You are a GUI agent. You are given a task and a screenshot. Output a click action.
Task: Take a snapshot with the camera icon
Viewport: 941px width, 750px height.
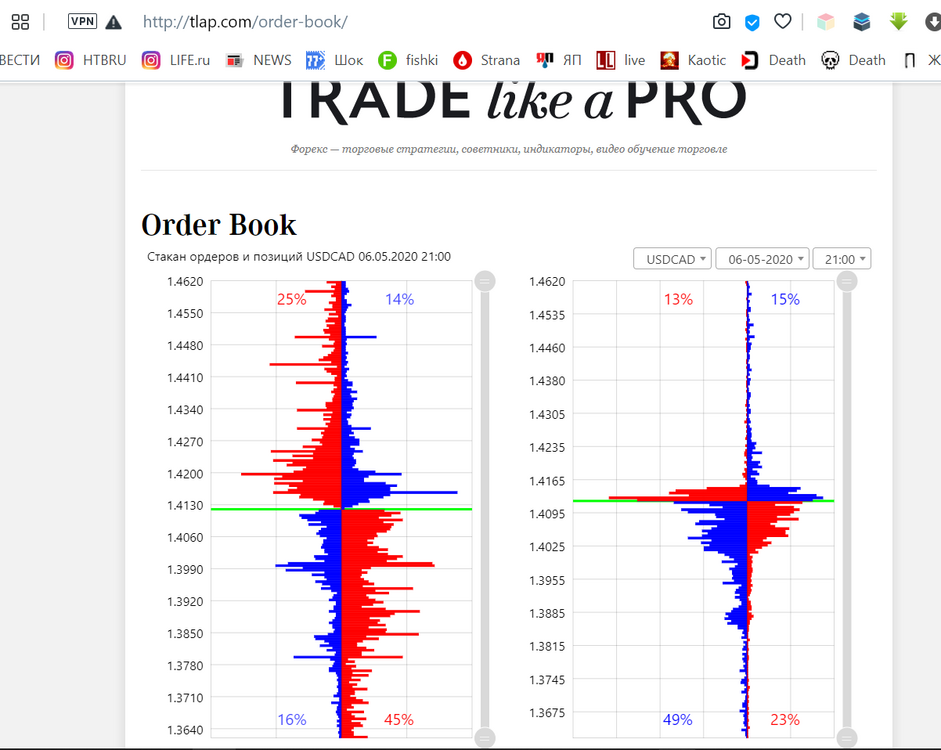click(721, 22)
